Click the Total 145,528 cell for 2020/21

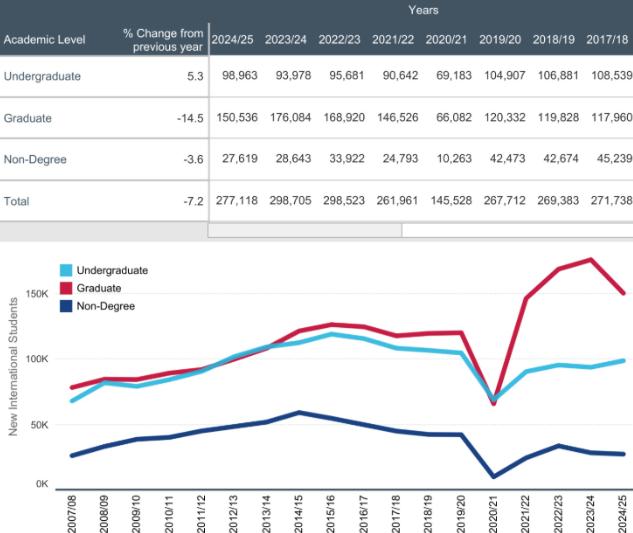point(448,201)
